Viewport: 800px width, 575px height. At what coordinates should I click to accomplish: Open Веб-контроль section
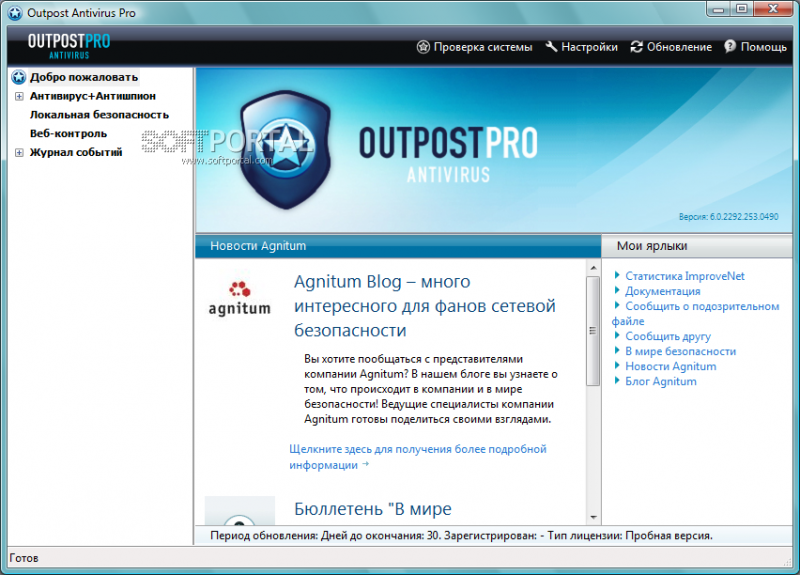[68, 134]
